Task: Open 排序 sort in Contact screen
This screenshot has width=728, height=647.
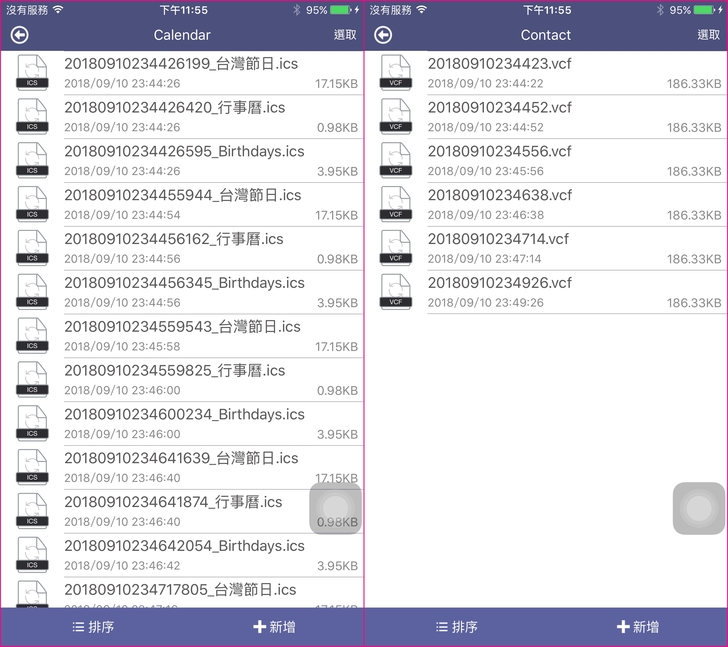Action: 456,627
